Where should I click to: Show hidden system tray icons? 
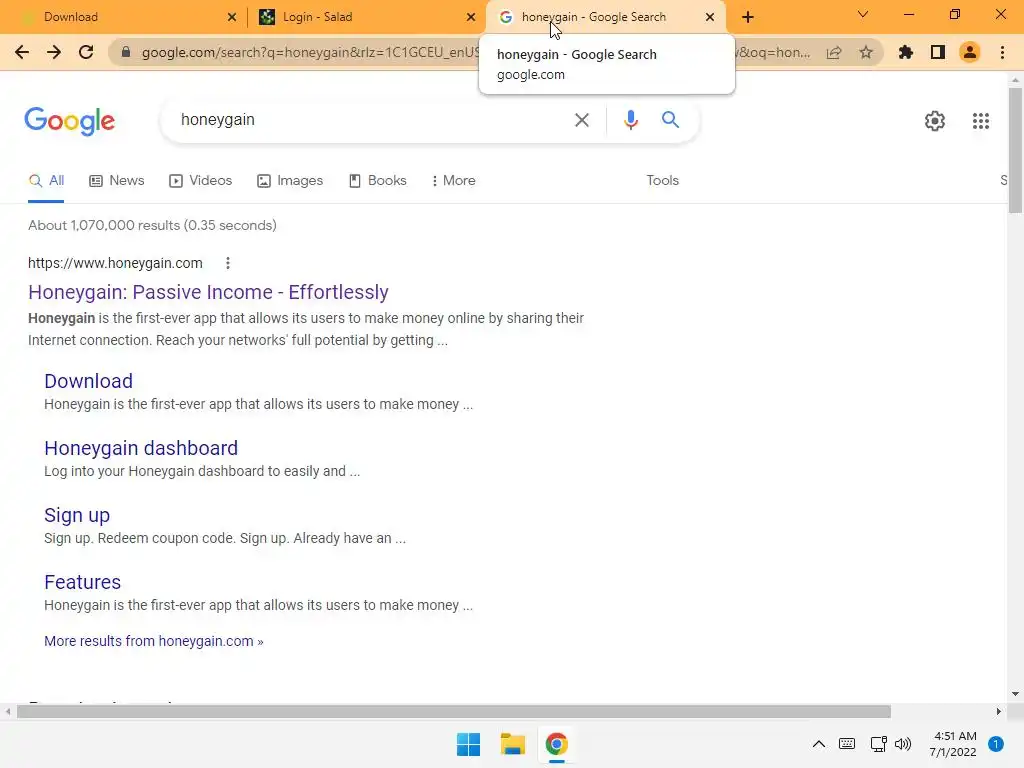[818, 744]
